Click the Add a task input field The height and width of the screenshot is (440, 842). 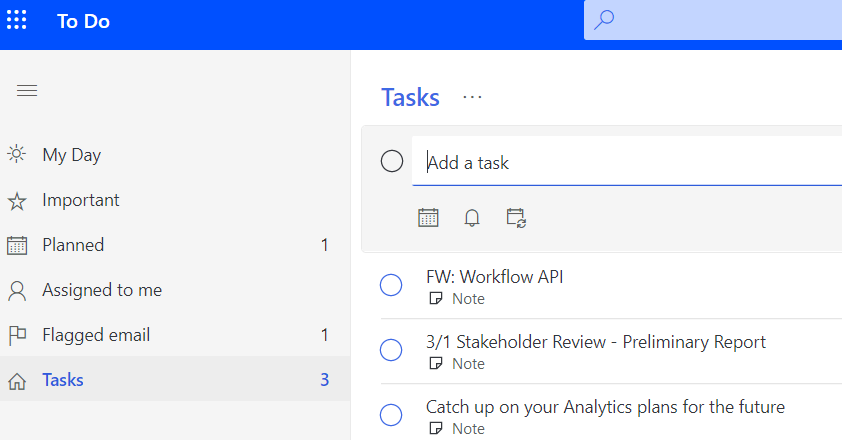620,162
